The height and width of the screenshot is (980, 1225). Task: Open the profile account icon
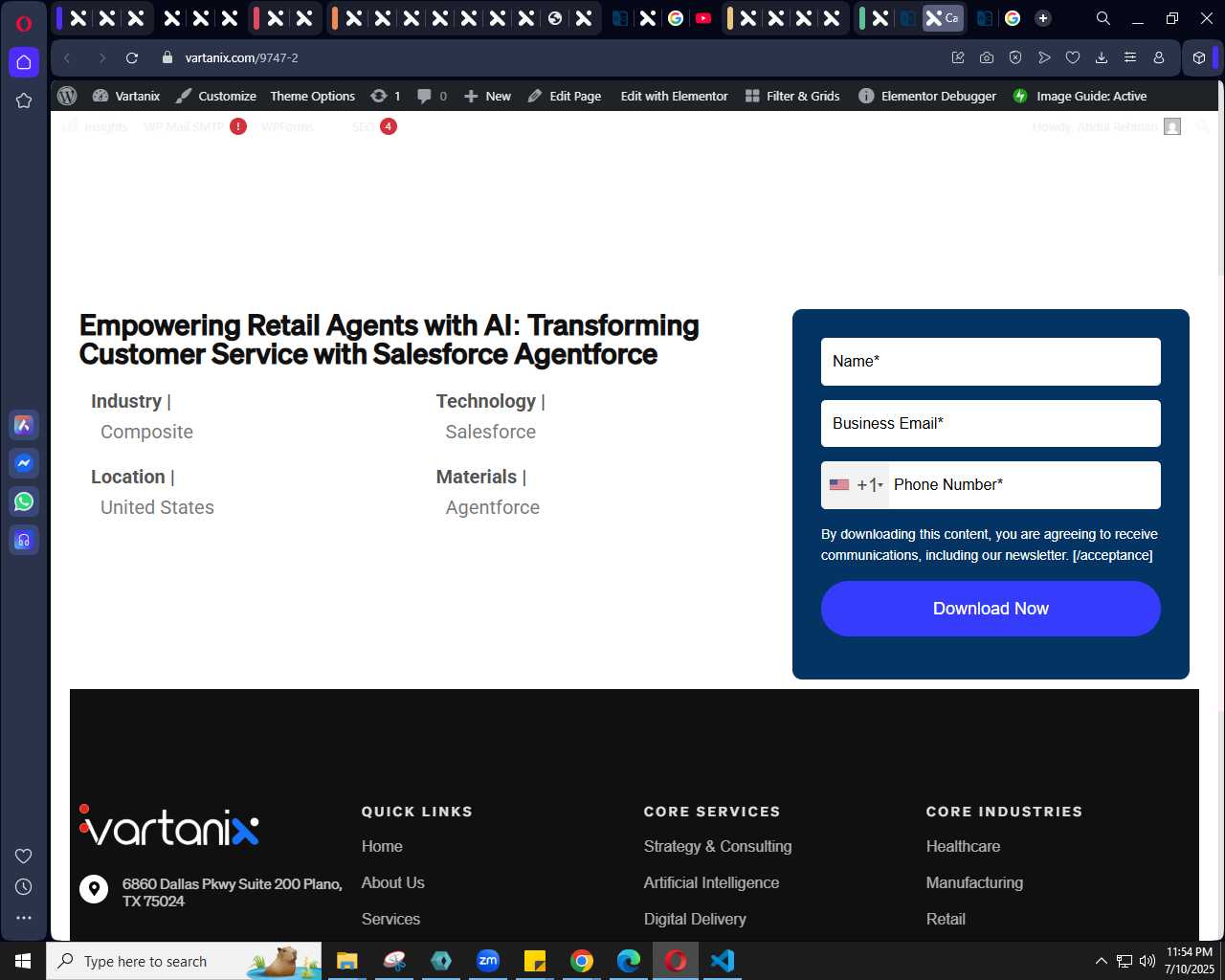pos(1159,58)
